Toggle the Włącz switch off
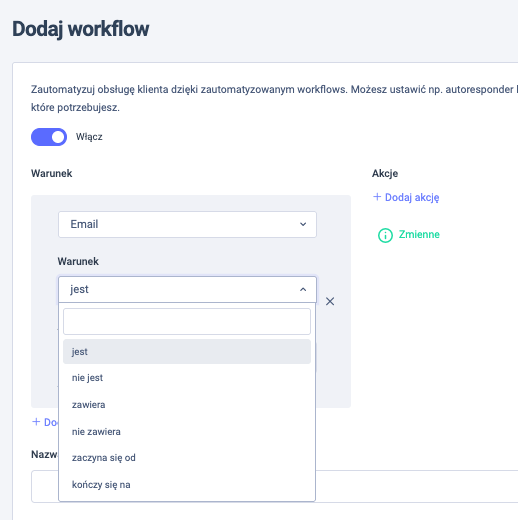The width and height of the screenshot is (518, 520). coord(49,137)
